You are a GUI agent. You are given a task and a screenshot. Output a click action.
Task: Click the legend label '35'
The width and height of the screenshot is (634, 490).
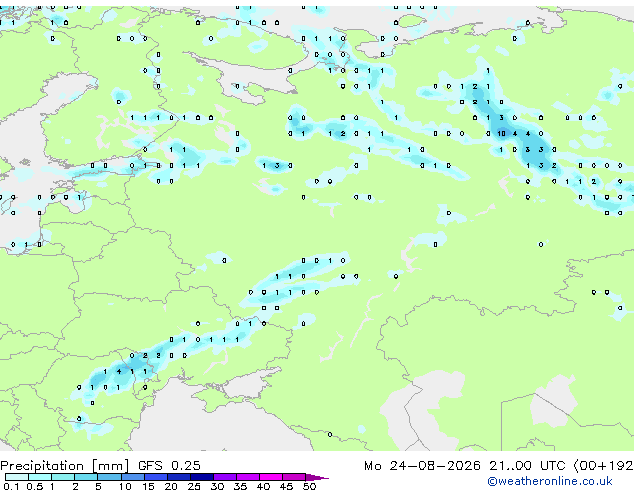point(240,486)
